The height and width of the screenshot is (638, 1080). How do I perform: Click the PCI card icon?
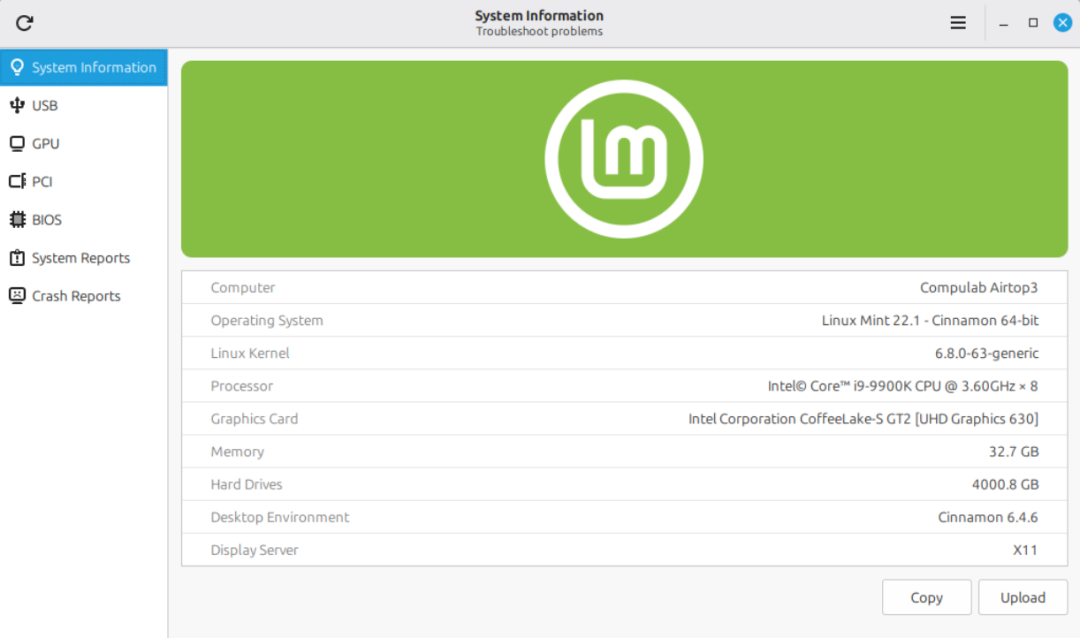click(x=17, y=181)
